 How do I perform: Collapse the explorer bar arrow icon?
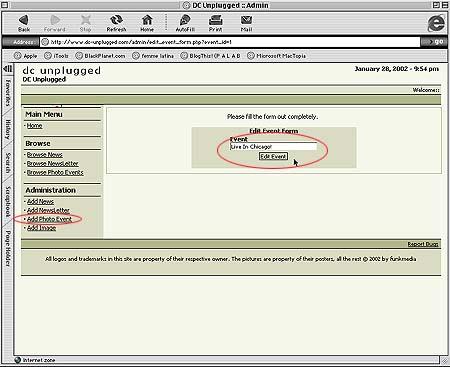(7, 69)
